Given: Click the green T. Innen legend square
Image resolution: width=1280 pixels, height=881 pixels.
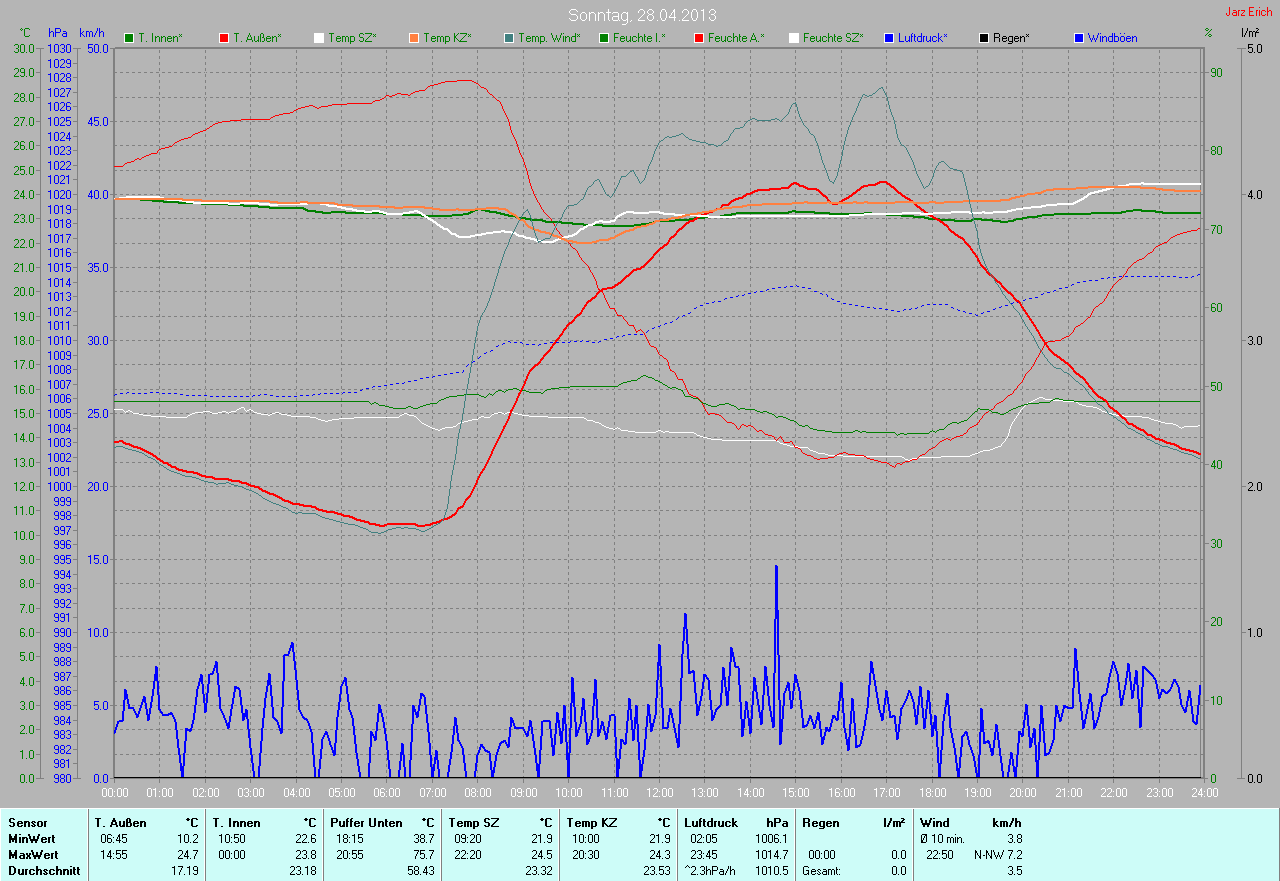Looking at the screenshot, I should coord(129,38).
